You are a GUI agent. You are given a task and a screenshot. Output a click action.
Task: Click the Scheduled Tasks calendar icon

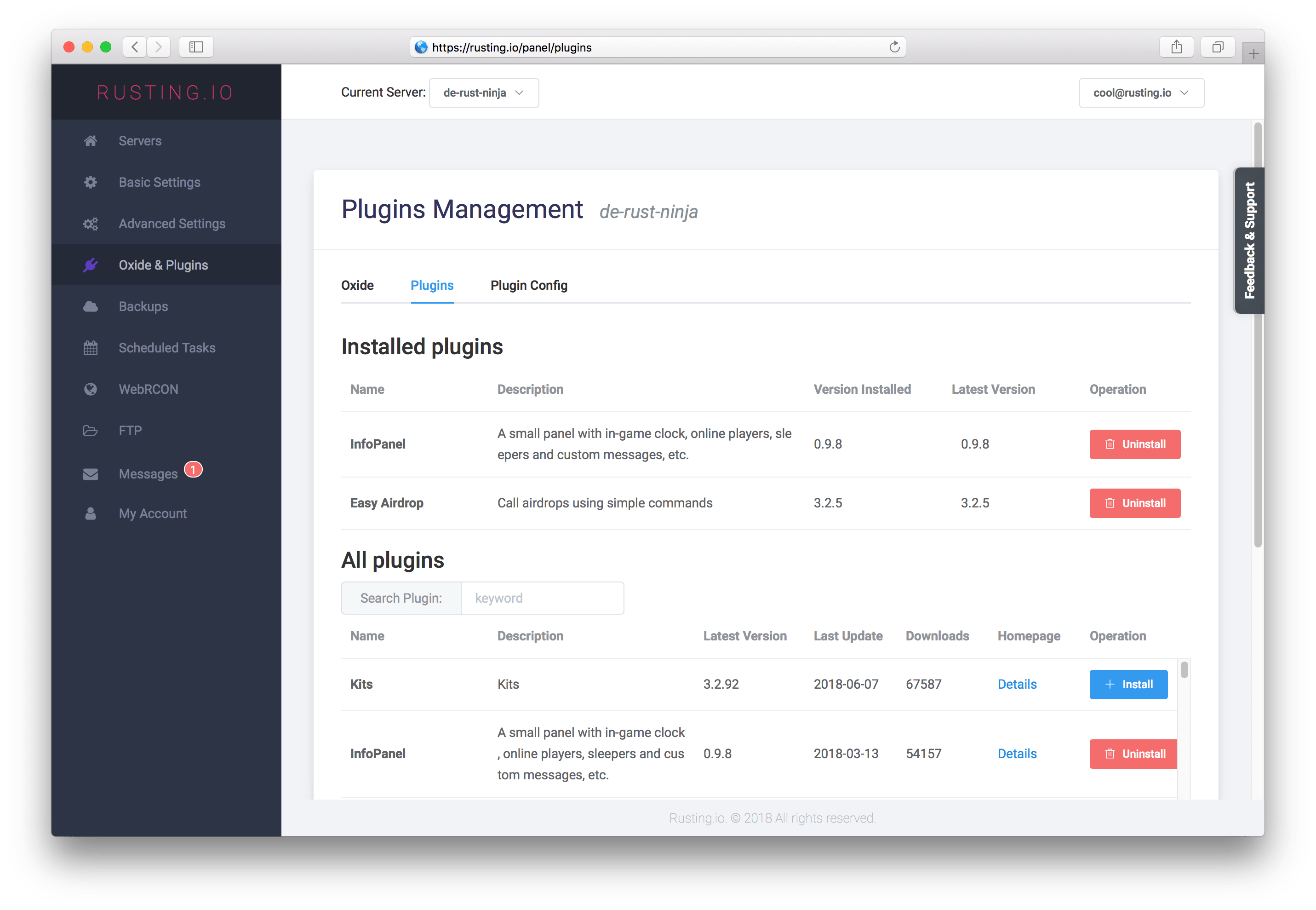point(91,348)
